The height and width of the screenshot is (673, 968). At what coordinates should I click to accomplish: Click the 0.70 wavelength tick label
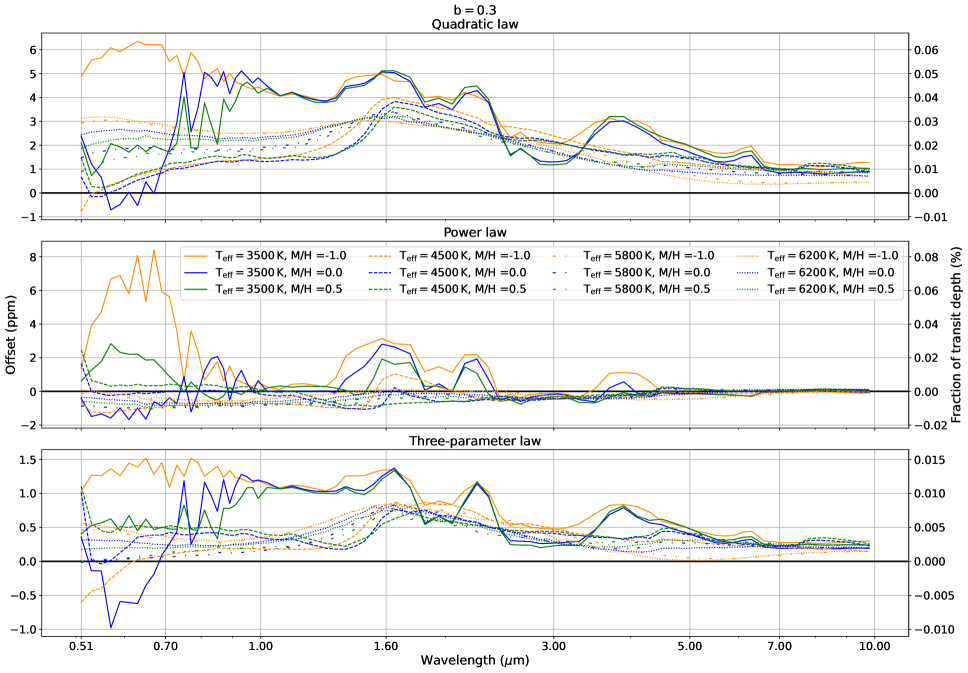(165, 646)
